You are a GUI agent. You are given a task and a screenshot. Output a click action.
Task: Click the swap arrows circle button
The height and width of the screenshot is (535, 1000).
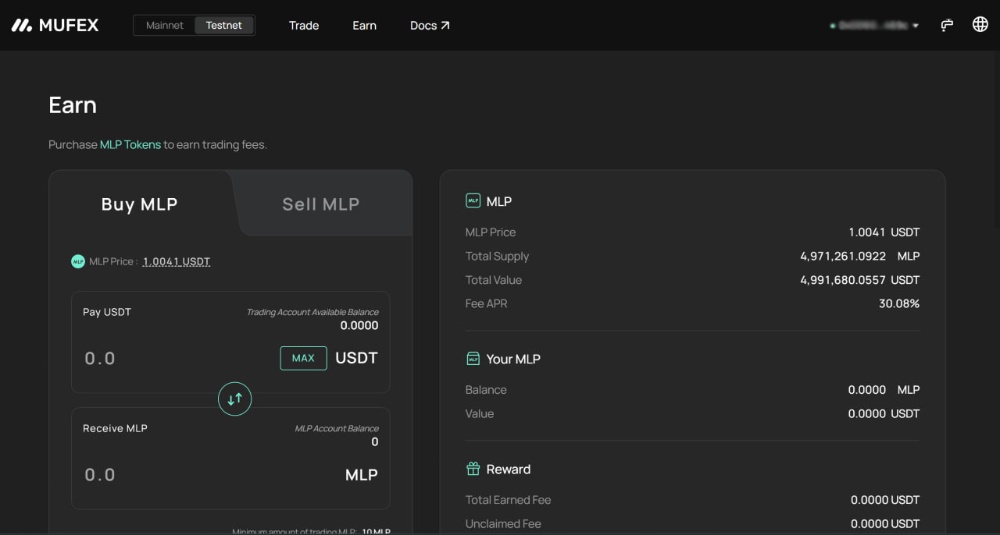[x=235, y=399]
